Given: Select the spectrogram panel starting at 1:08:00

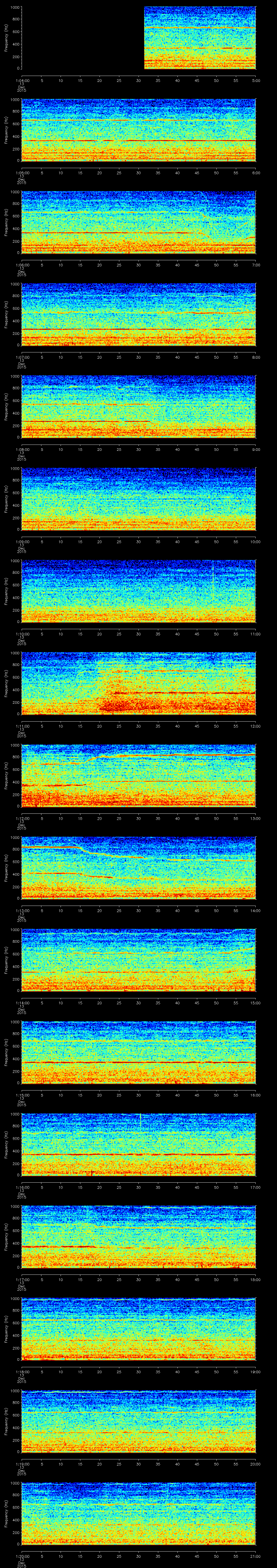Looking at the screenshot, I should 139,407.
